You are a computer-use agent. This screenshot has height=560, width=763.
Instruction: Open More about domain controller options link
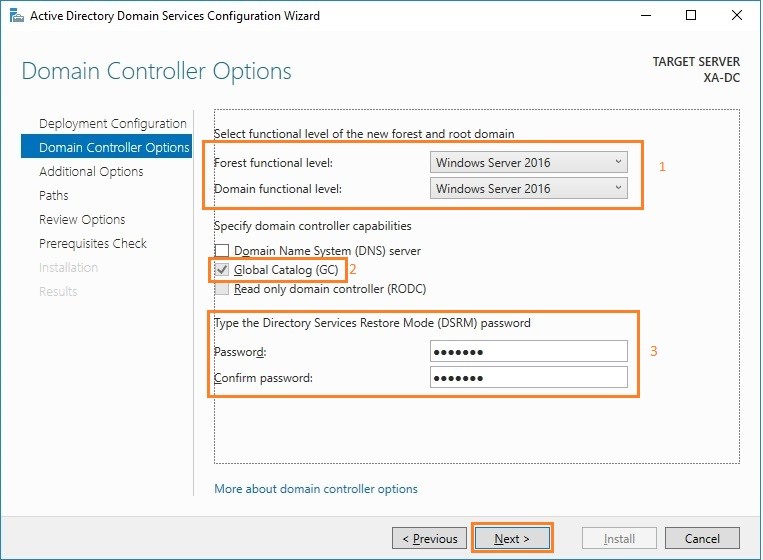[316, 488]
